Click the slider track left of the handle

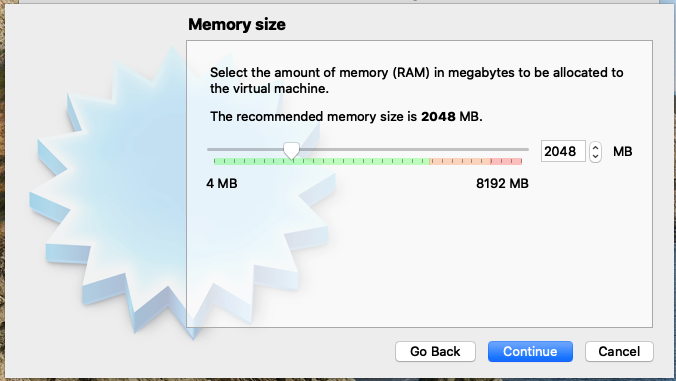245,150
